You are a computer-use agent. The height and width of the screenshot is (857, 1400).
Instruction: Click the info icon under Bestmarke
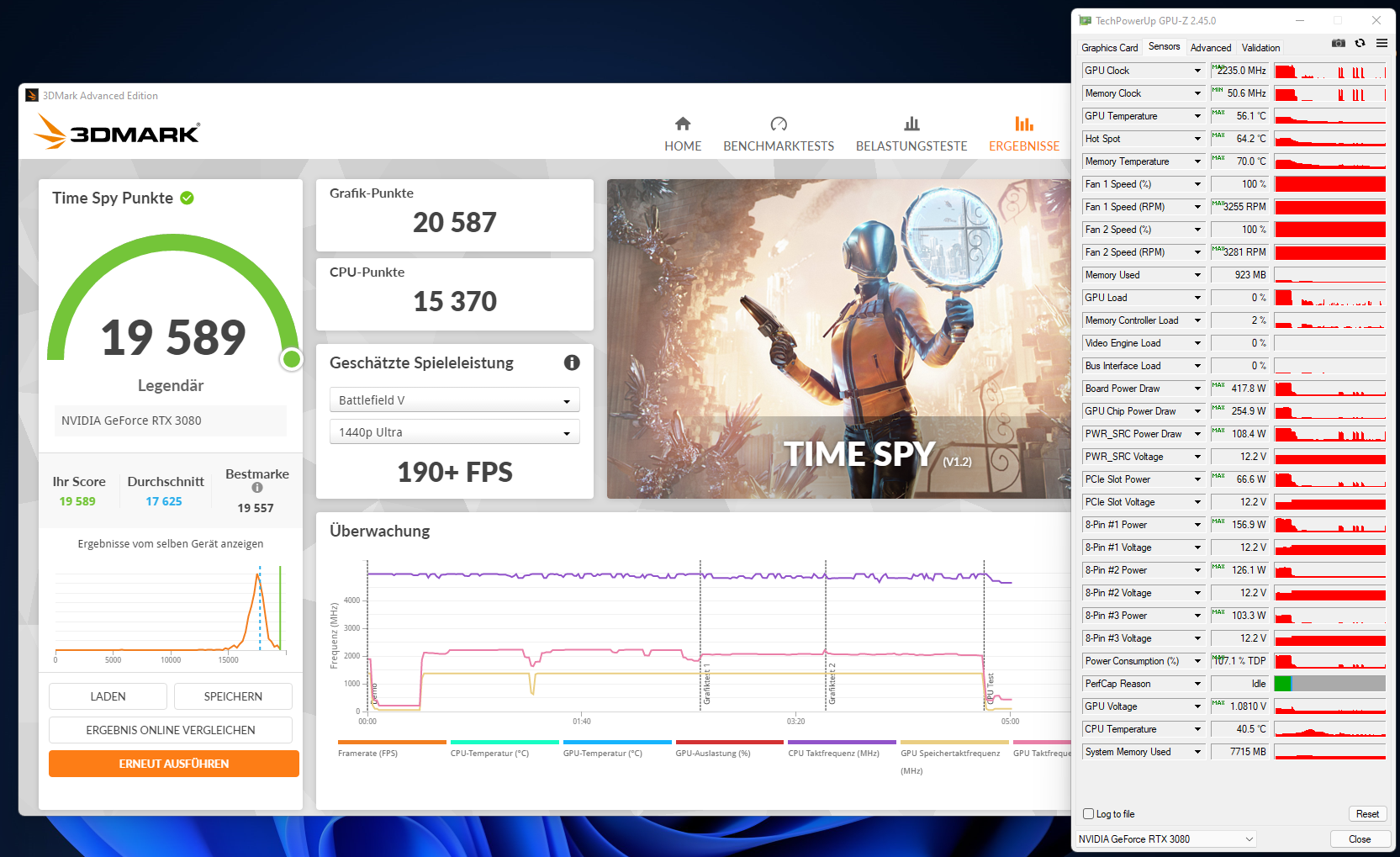coord(257,488)
